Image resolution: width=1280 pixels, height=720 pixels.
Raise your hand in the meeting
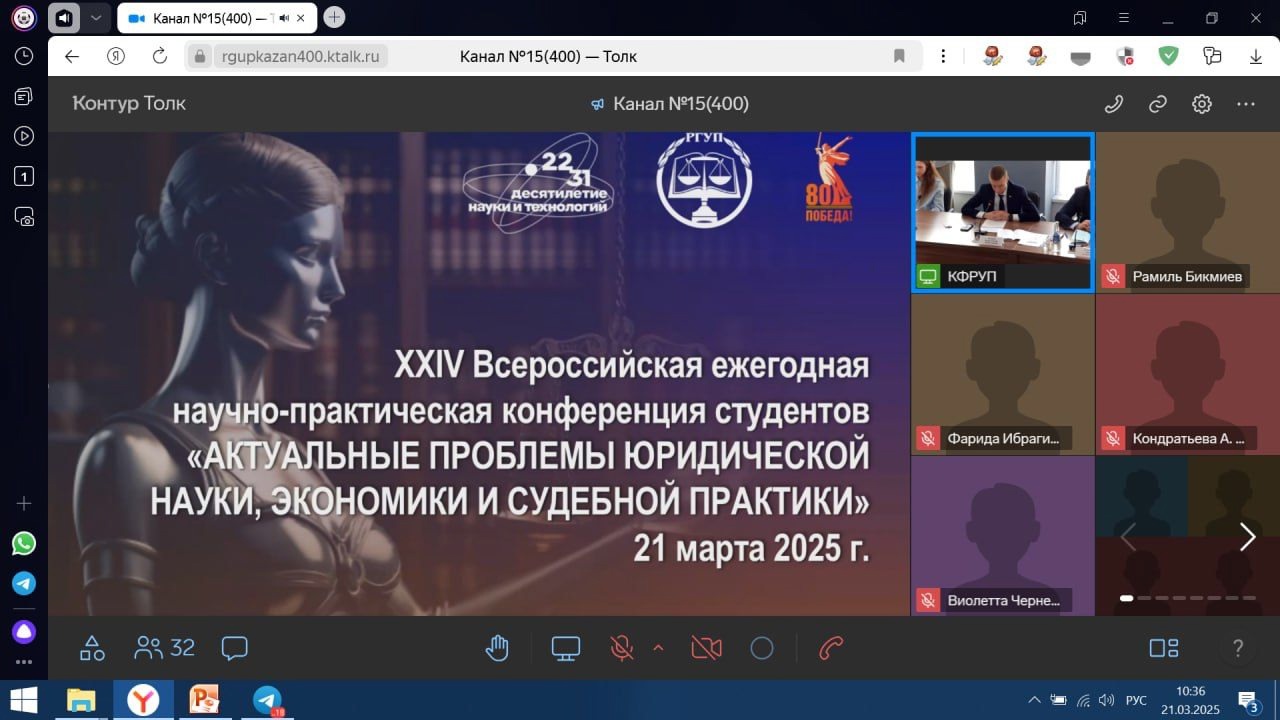pos(497,647)
